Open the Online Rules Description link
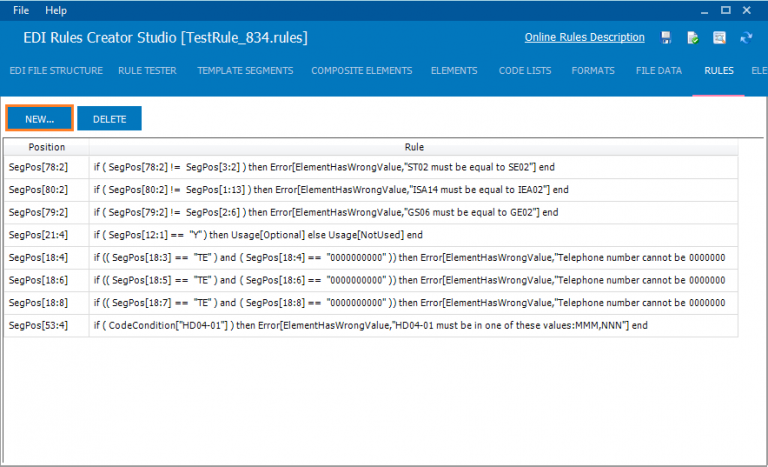This screenshot has width=768, height=467. (x=584, y=37)
